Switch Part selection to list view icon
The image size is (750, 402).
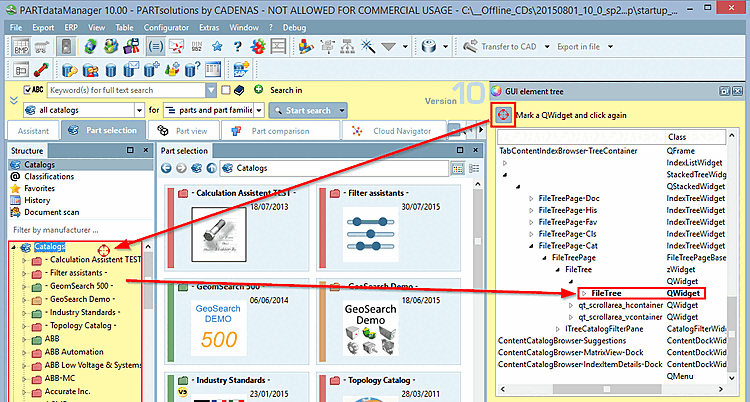click(474, 168)
